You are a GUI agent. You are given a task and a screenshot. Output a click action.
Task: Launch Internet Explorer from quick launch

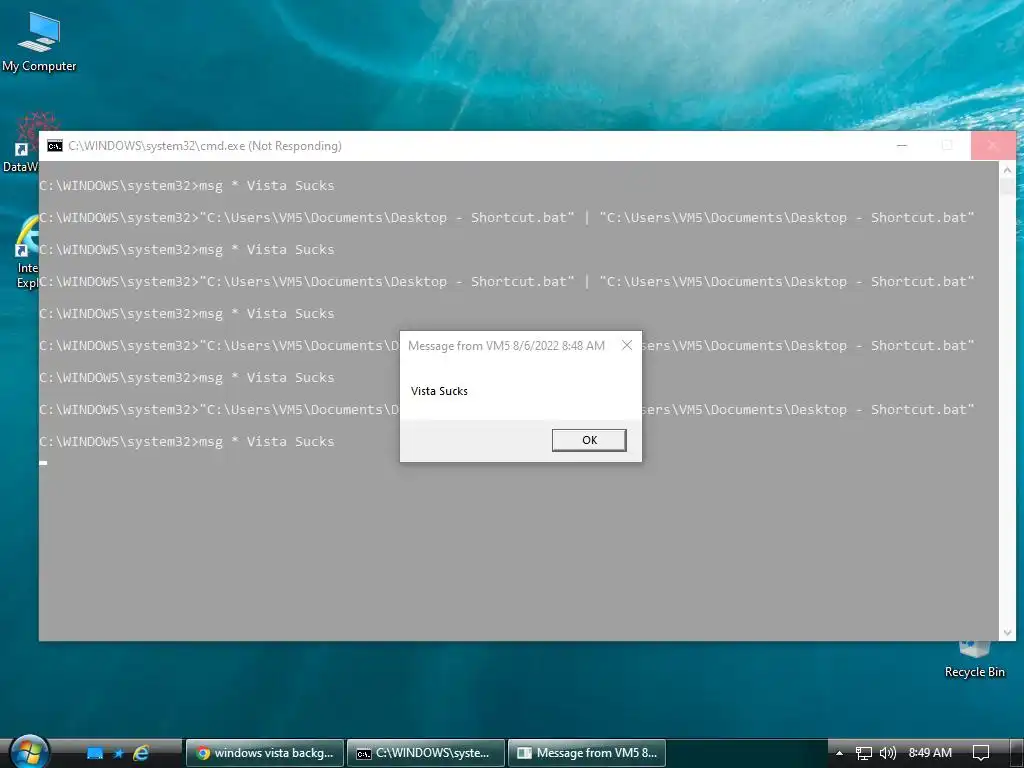141,753
